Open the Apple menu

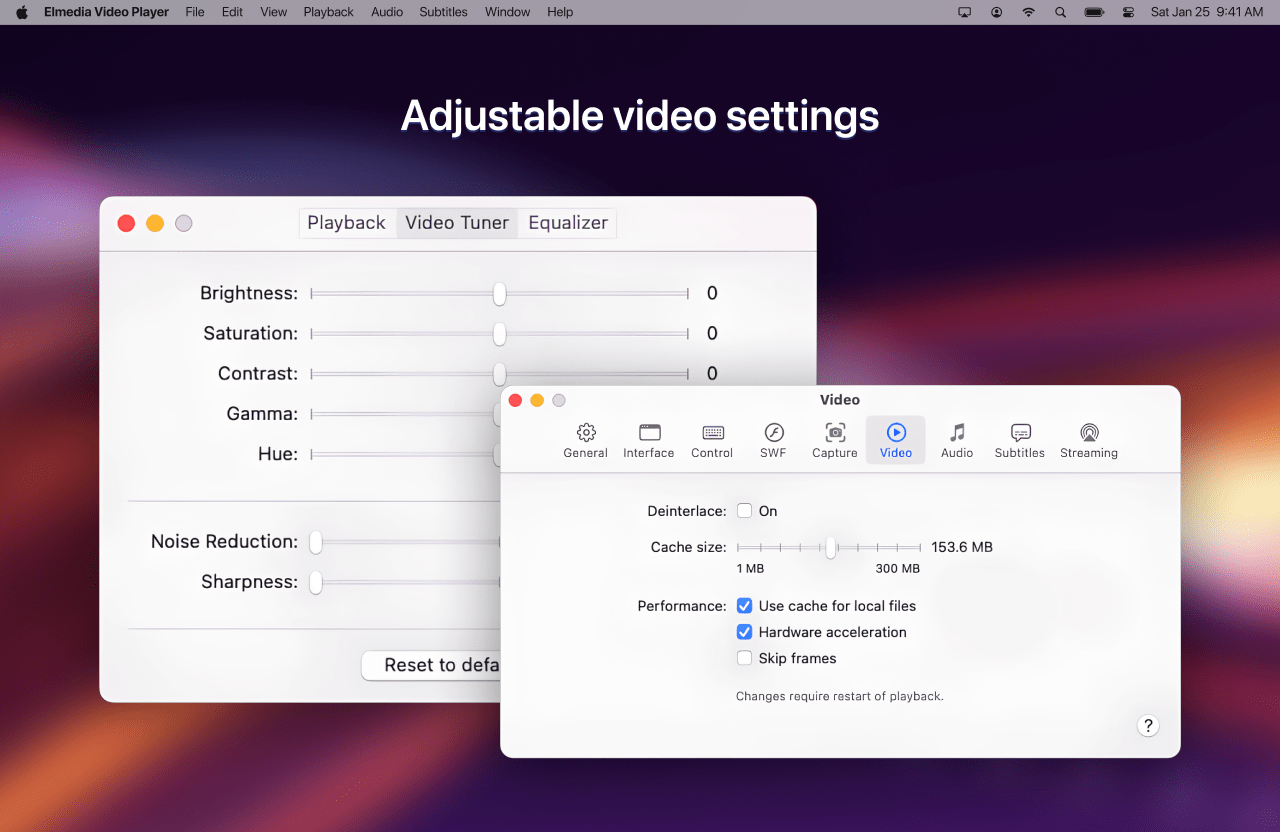coord(22,12)
